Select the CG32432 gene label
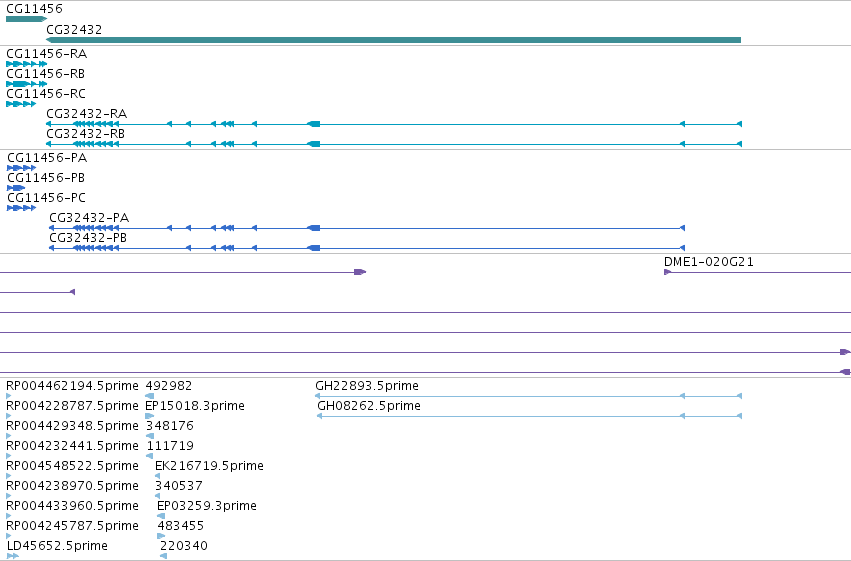The image size is (851, 561). (x=74, y=29)
